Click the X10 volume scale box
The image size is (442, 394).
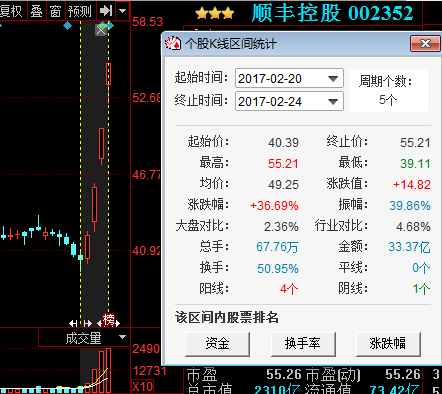[143, 387]
